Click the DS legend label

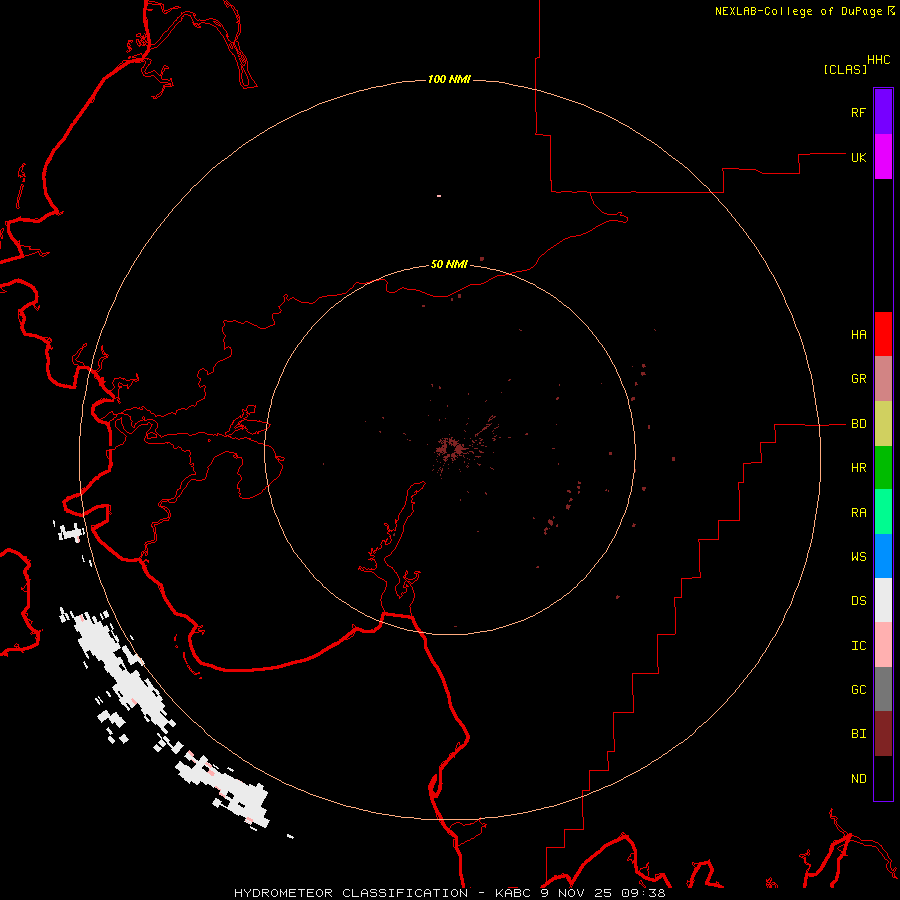[x=859, y=601]
